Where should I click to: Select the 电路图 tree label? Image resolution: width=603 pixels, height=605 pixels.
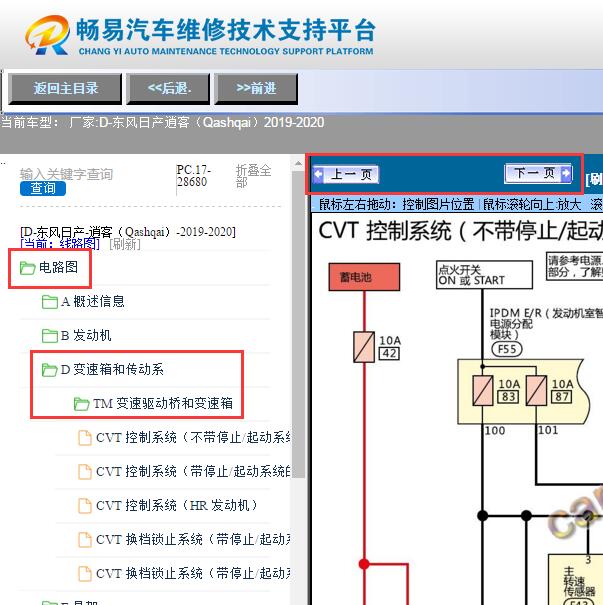tap(58, 267)
